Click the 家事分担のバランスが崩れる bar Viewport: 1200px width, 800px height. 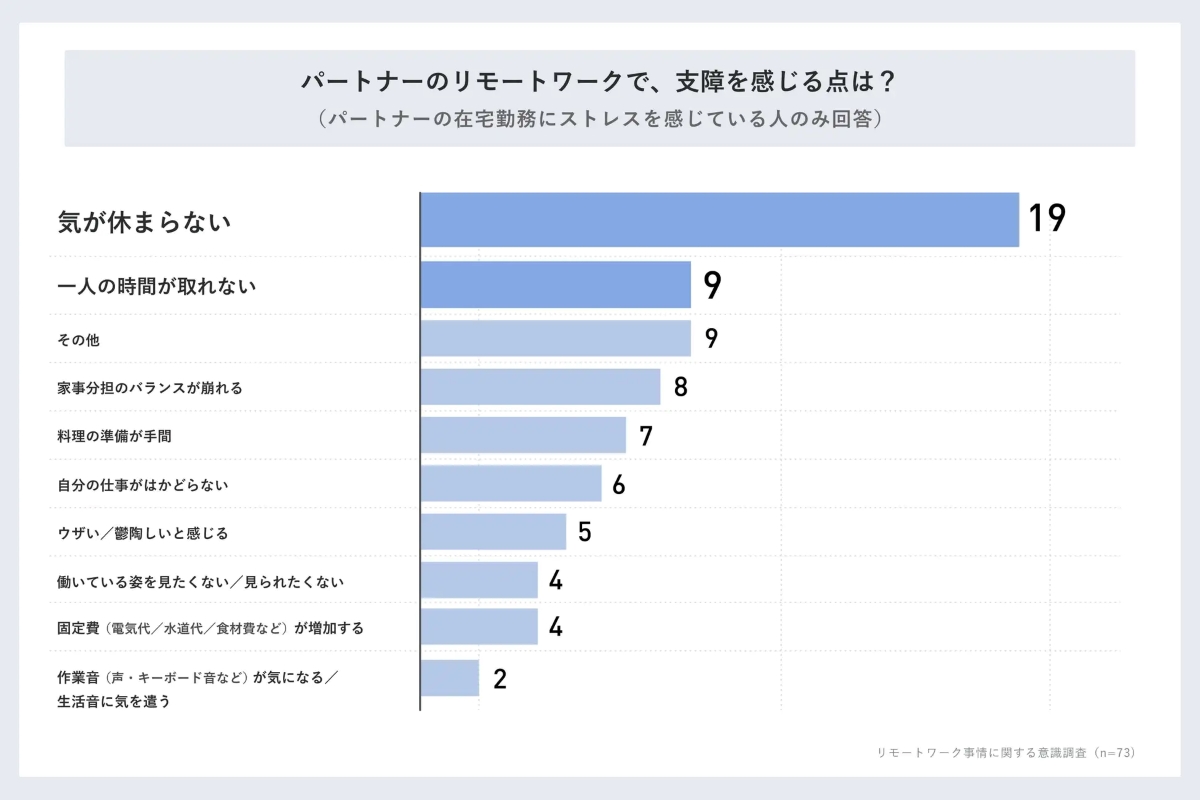pyautogui.click(x=540, y=387)
